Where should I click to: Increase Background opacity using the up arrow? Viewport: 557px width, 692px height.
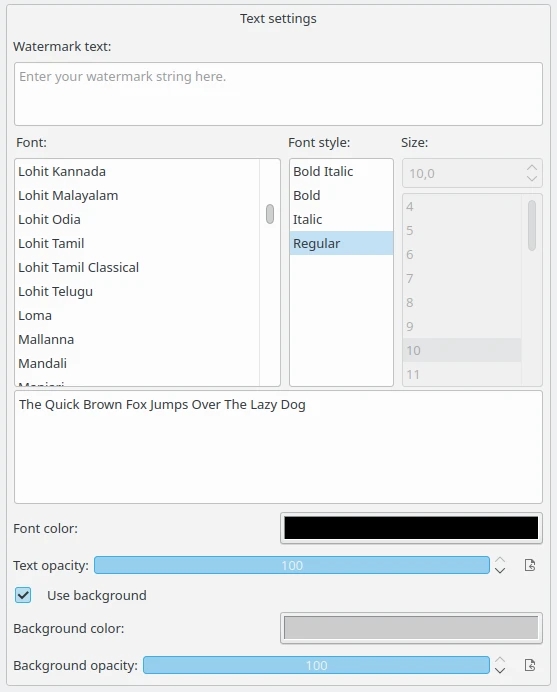click(500, 660)
